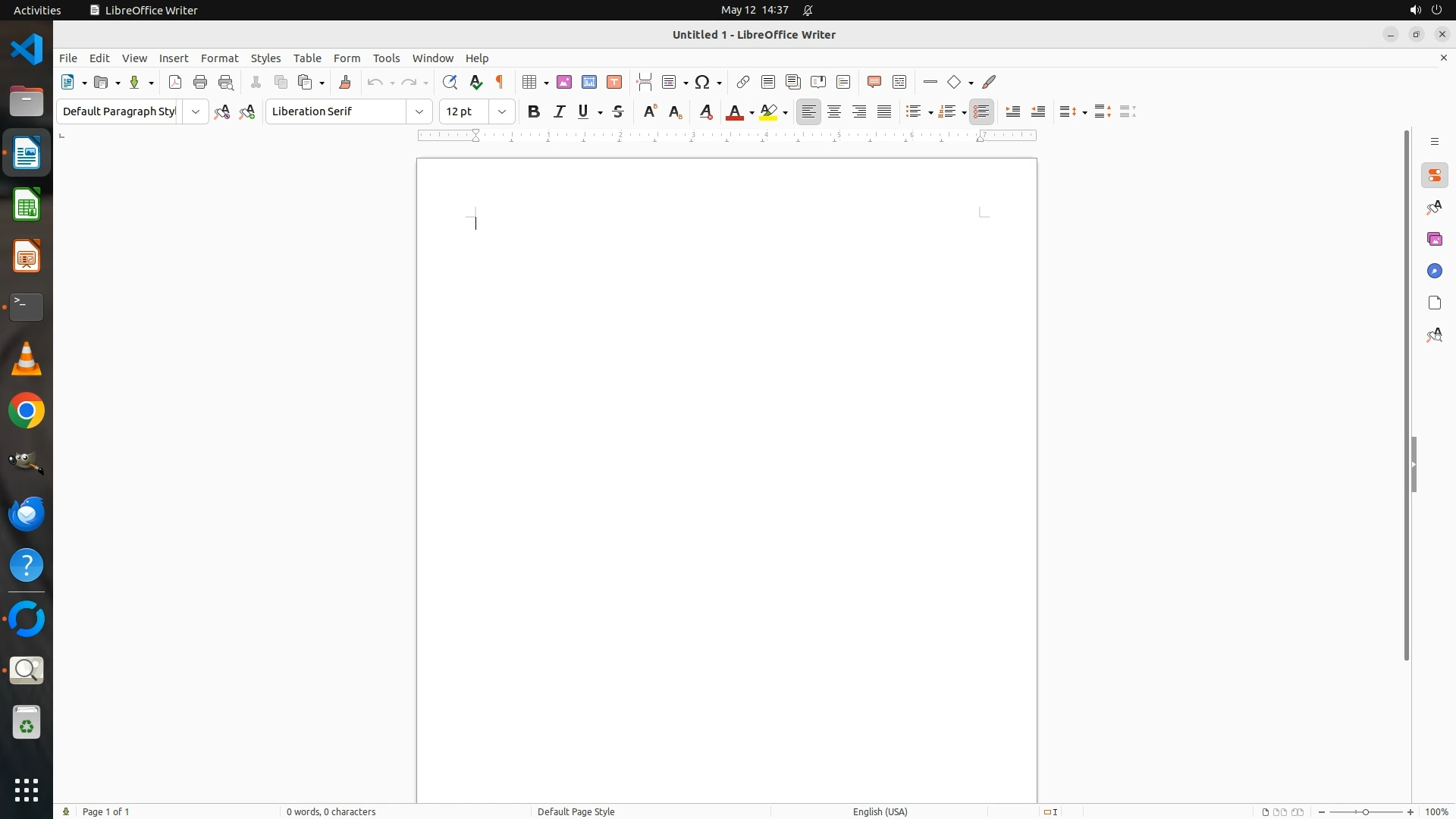Open the paragraph style dropdown list
This screenshot has width=1456, height=819.
pos(196,111)
